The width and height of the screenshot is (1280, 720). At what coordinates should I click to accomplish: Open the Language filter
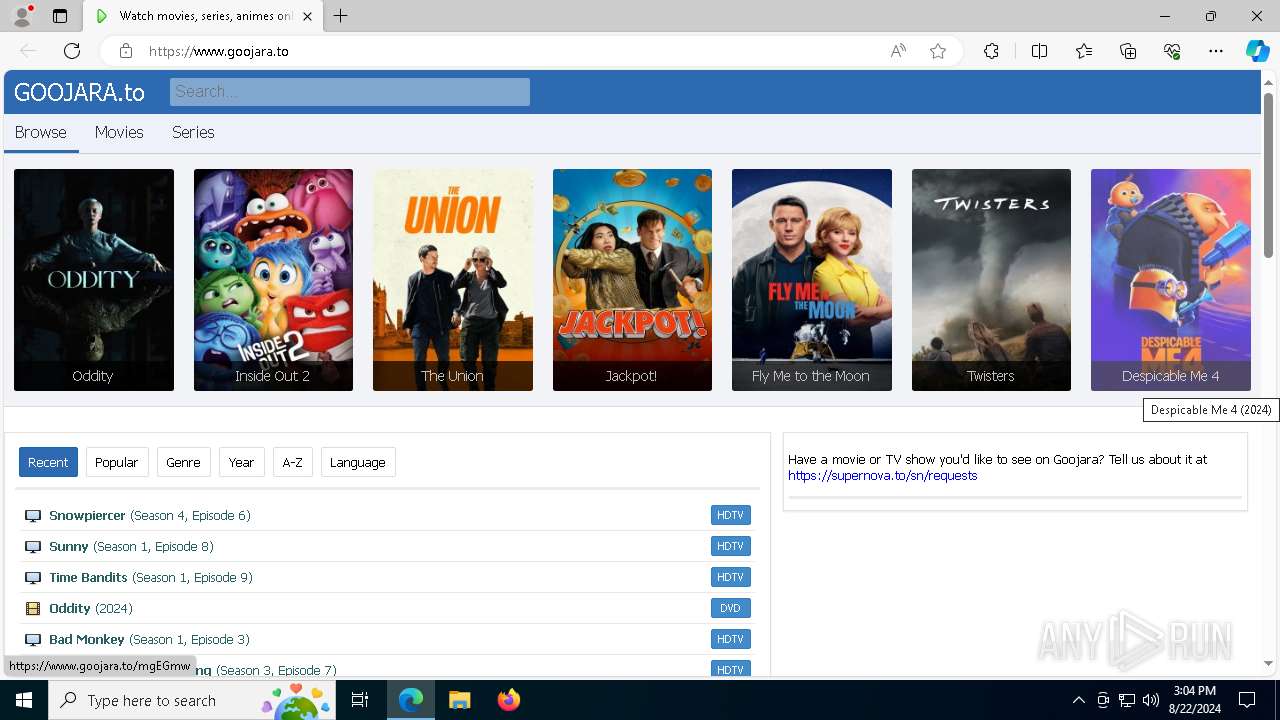358,462
